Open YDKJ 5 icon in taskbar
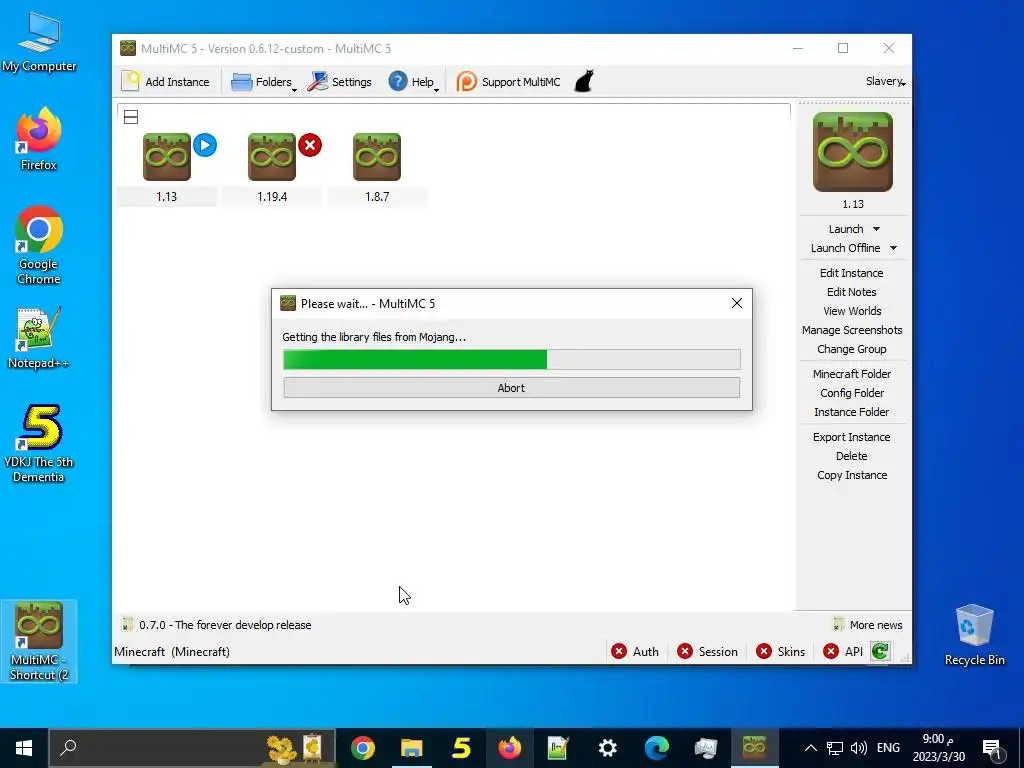The width and height of the screenshot is (1024, 768). click(461, 748)
